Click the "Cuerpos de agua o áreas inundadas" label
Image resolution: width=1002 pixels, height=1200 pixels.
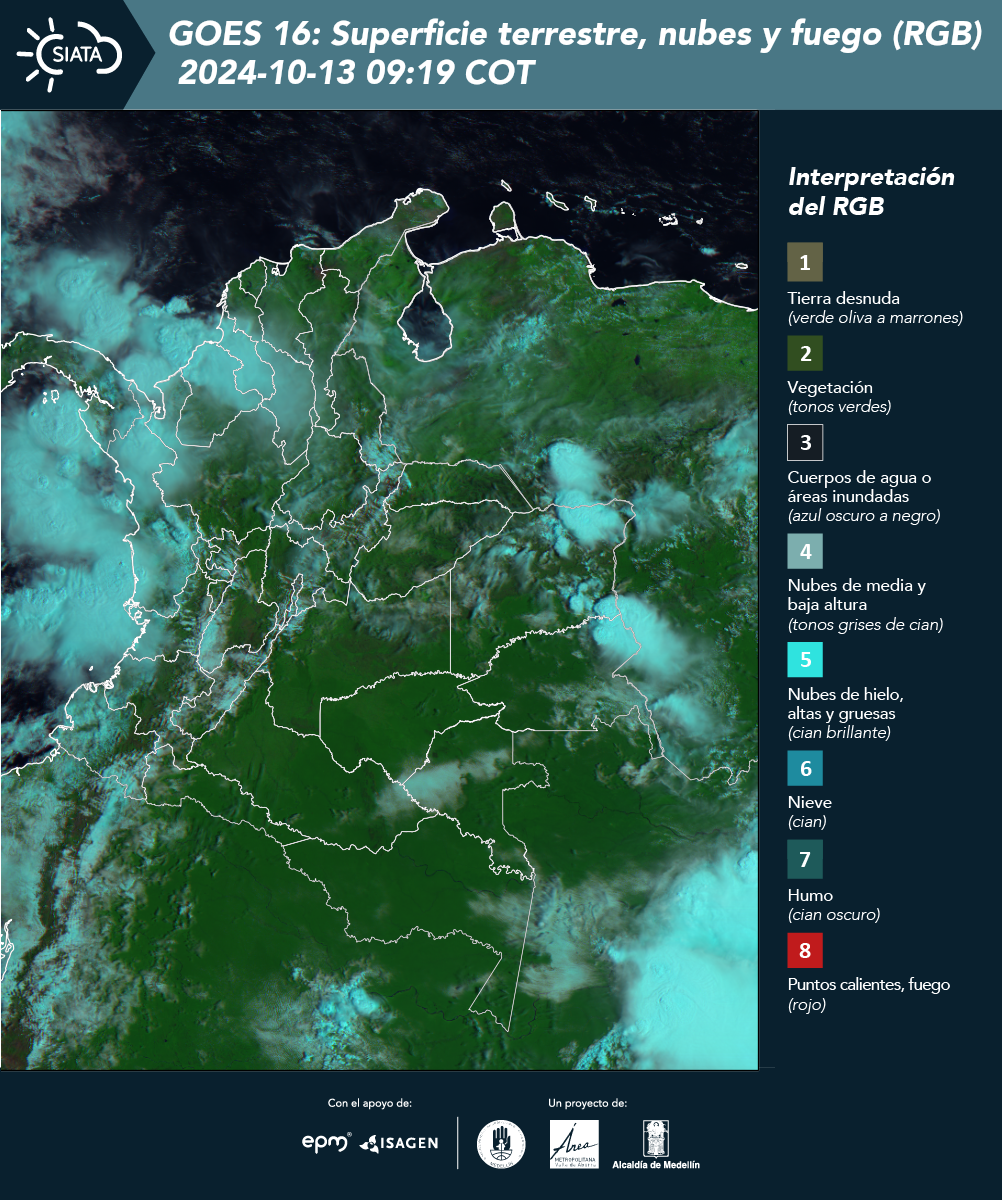(x=859, y=487)
